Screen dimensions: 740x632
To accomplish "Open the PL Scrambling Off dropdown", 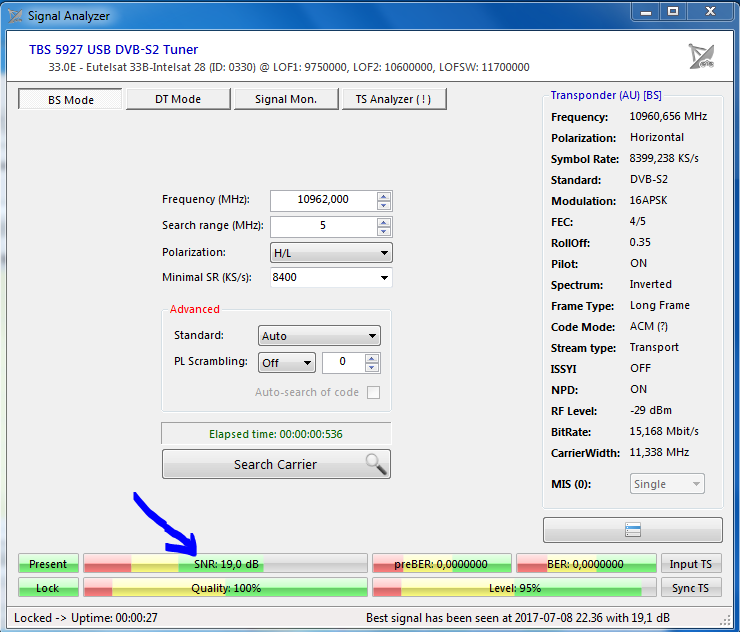I will click(x=287, y=363).
